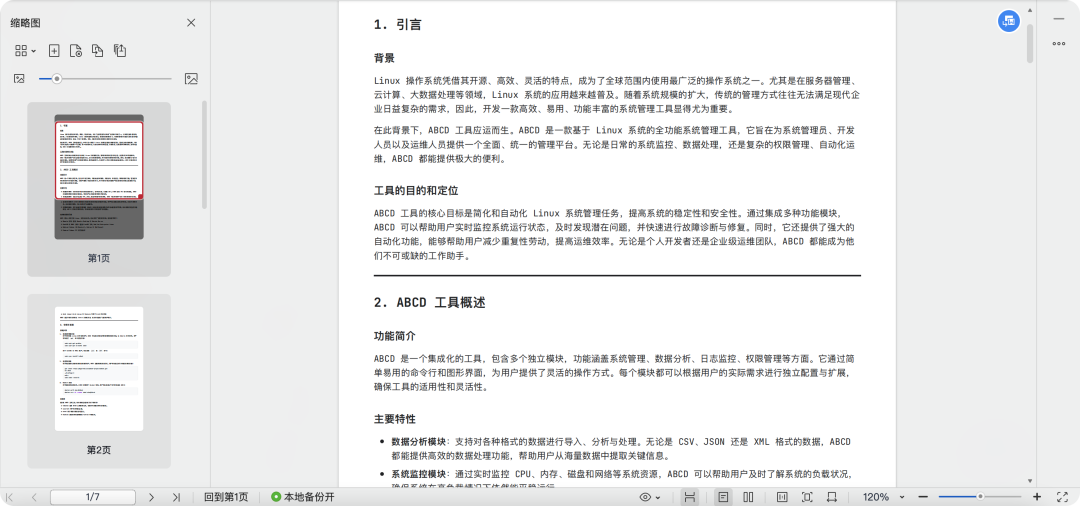Click the large thumbnail size icon
The width and height of the screenshot is (1080, 506).
coord(191,79)
